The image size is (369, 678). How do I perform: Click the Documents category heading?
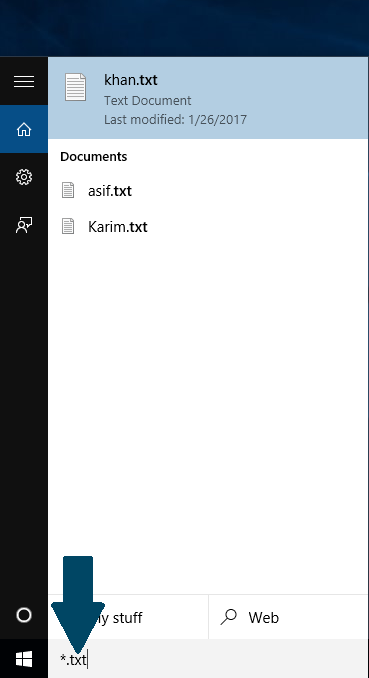pos(93,157)
